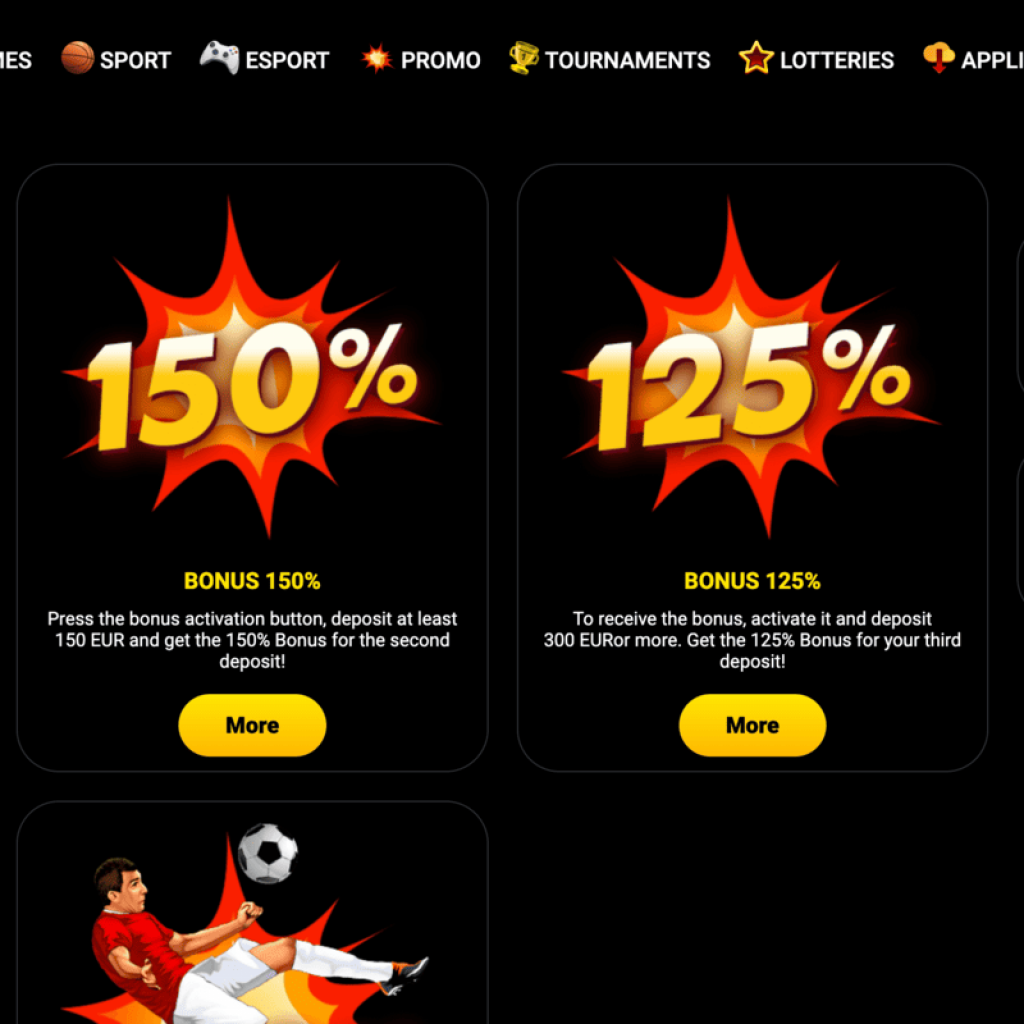
Task: Click the gamepad icon beside Esport
Action: (x=219, y=57)
